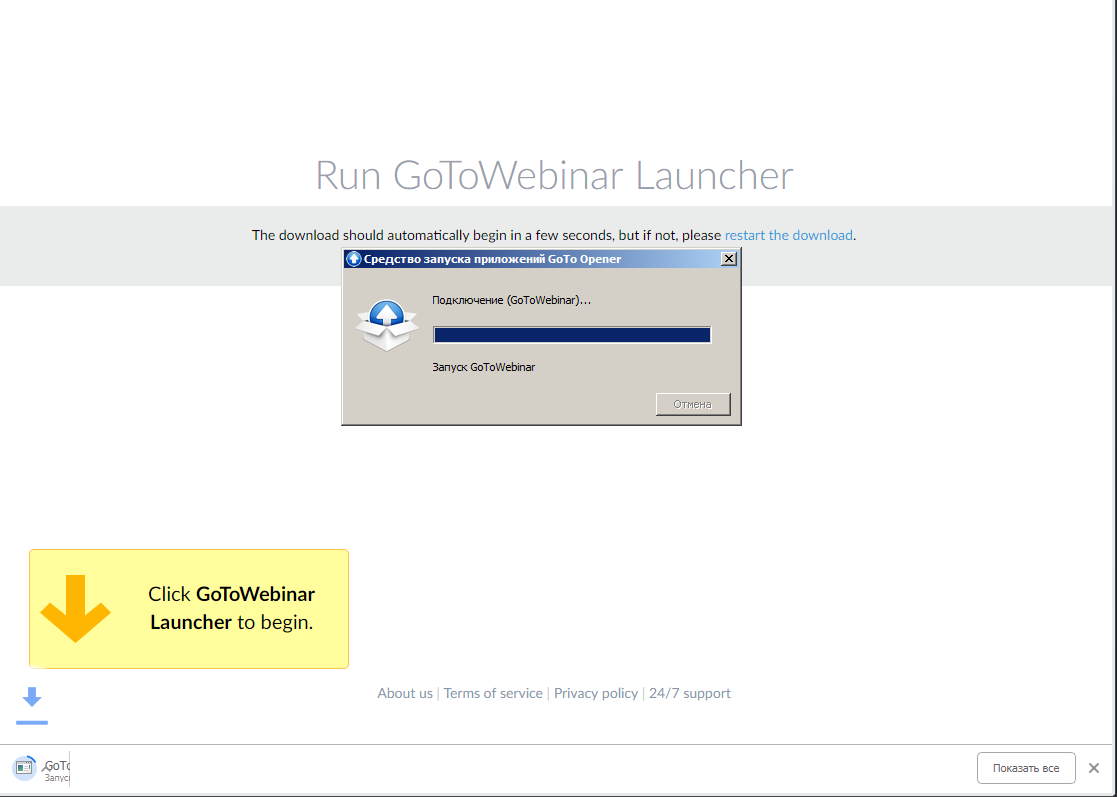1117x797 pixels.
Task: Cancel the launch with Отмена button
Action: 693,405
